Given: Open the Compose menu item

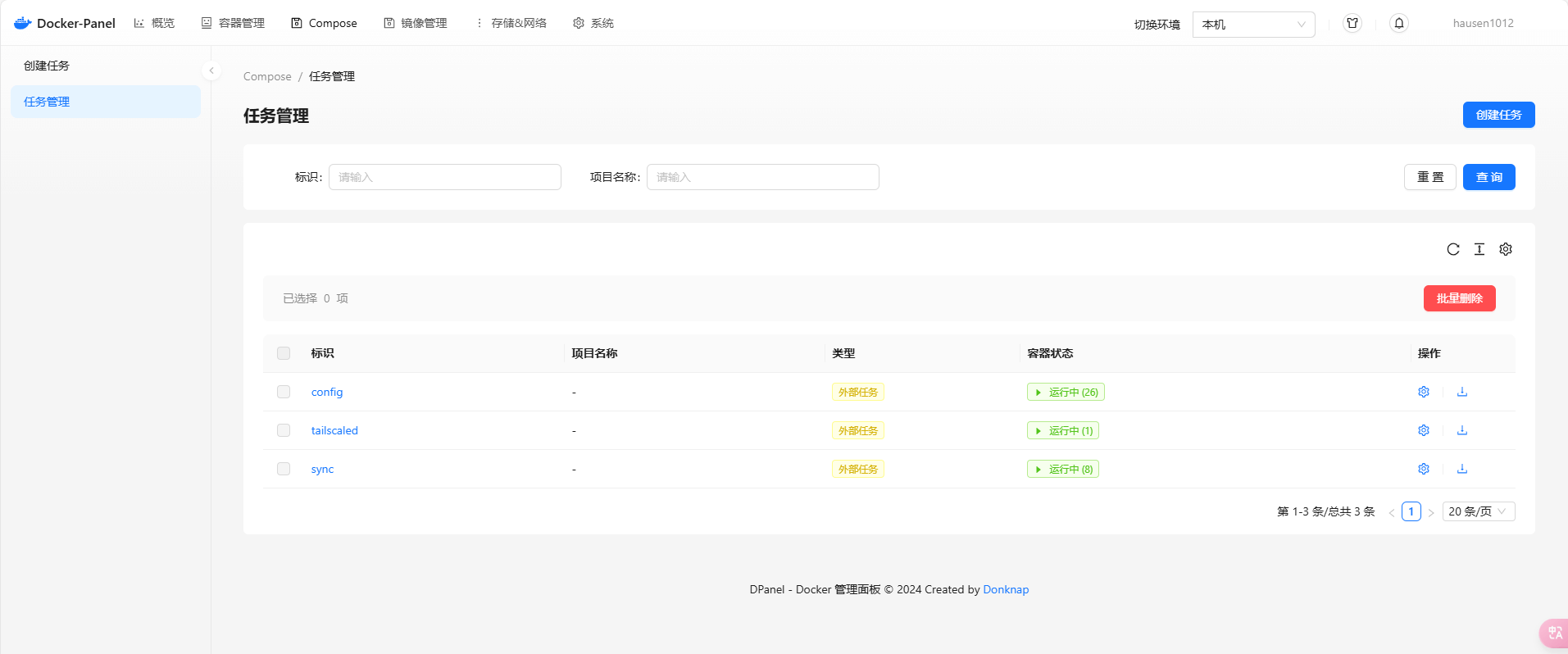Looking at the screenshot, I should 324,23.
